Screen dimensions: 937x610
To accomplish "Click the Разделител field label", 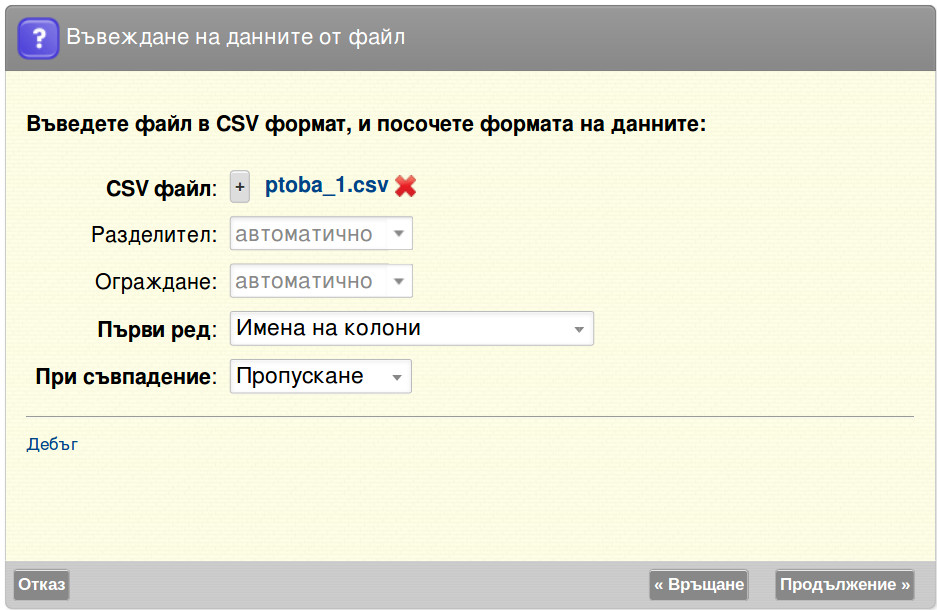I will 154,235.
